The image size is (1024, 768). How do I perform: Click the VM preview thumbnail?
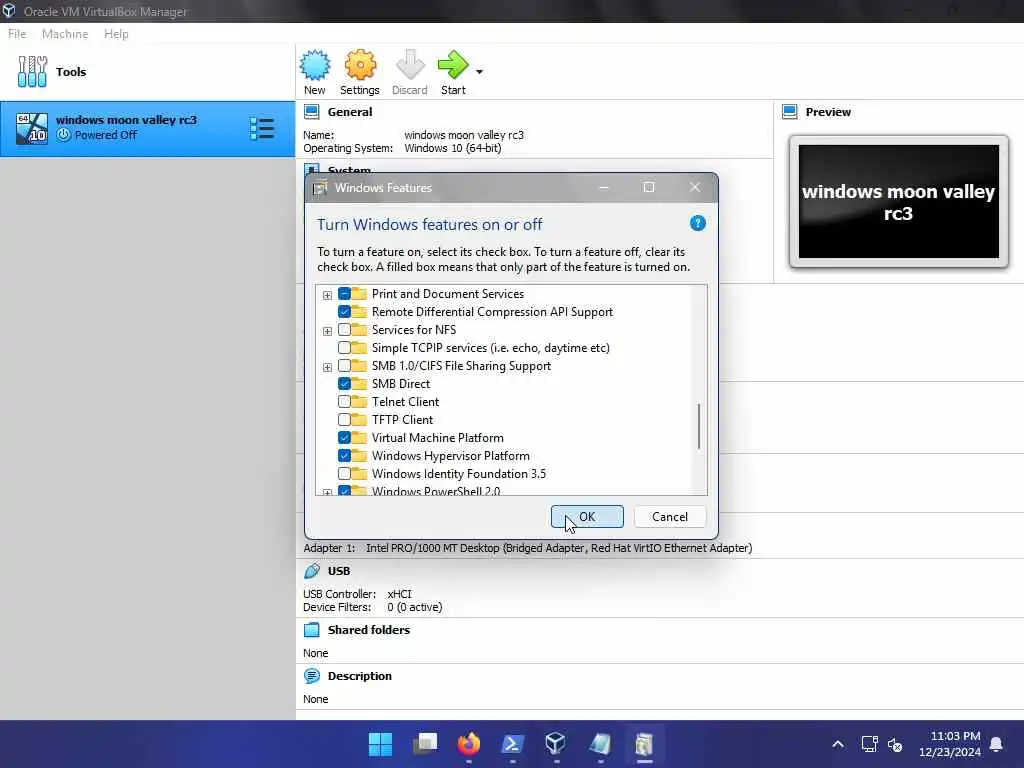click(899, 202)
